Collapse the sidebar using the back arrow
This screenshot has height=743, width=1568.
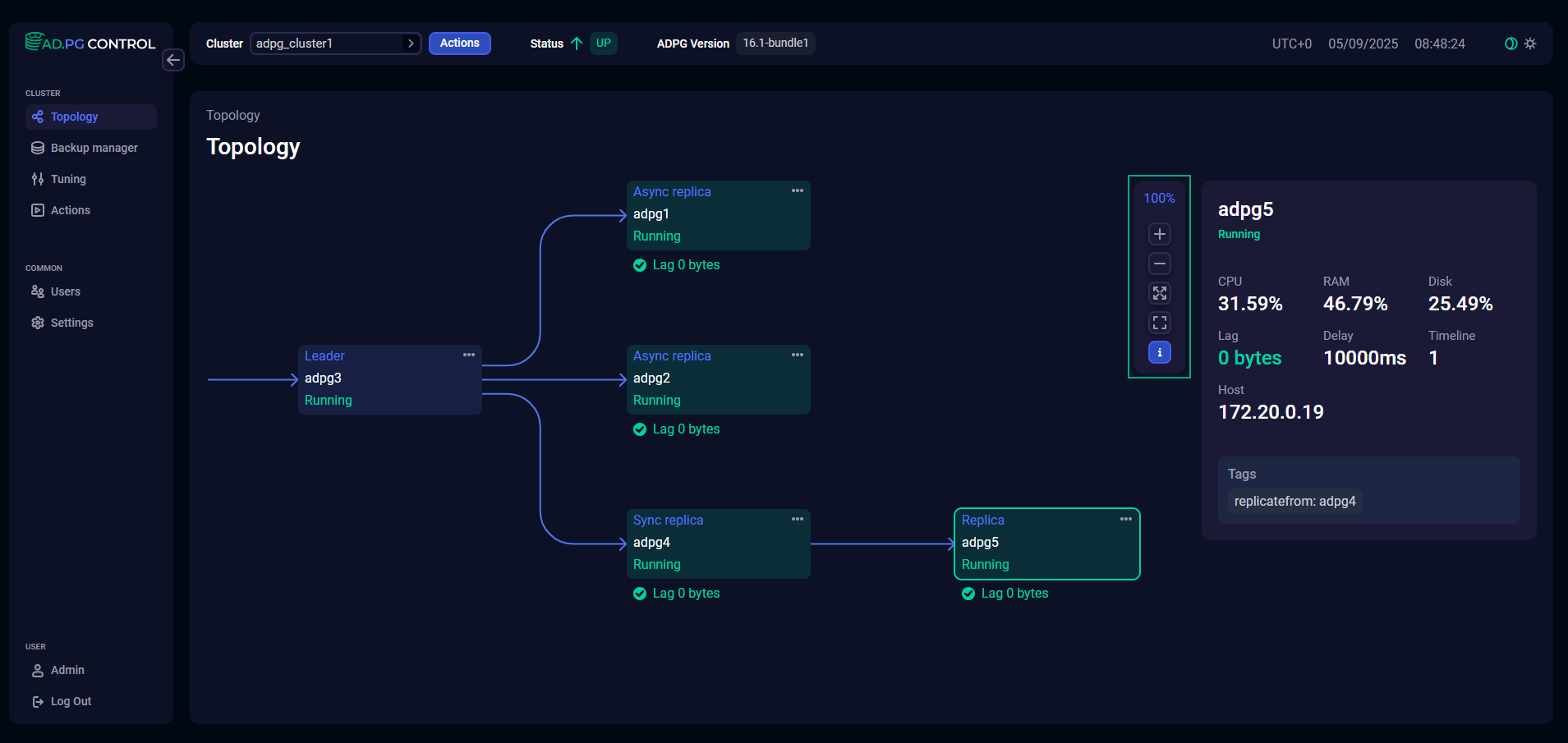click(173, 60)
